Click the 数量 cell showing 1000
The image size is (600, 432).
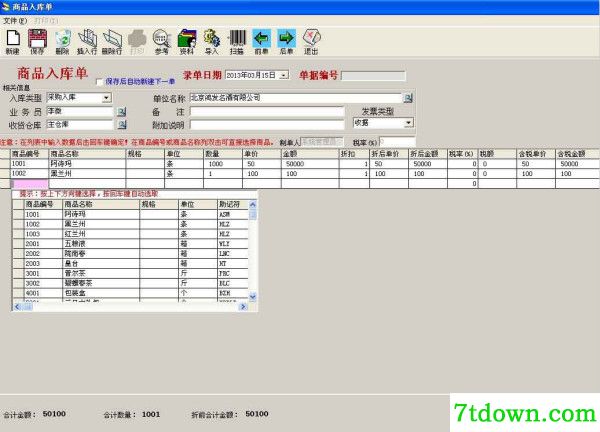click(x=223, y=164)
